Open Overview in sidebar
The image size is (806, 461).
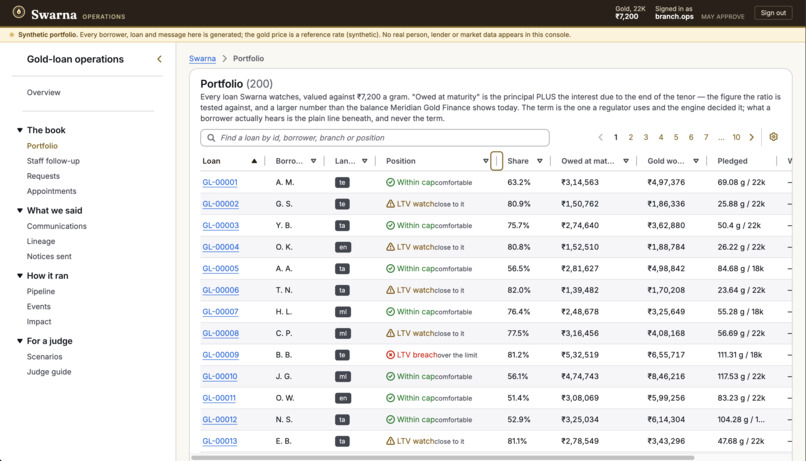point(44,93)
